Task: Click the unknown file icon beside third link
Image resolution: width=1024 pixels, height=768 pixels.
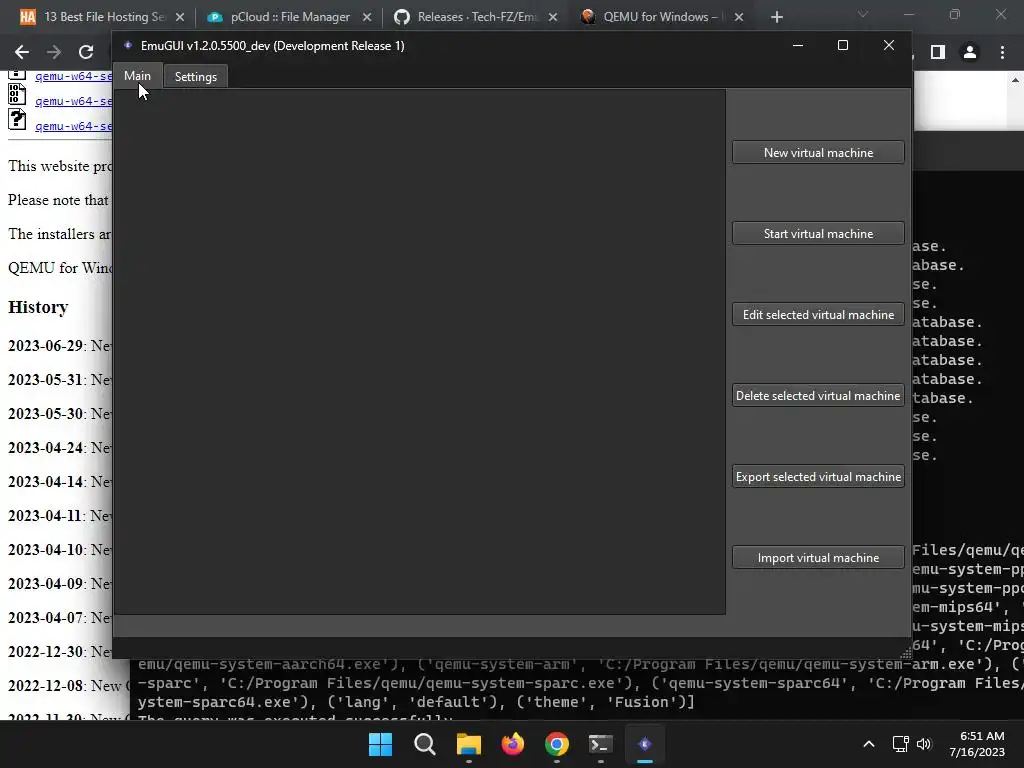Action: coord(17,120)
